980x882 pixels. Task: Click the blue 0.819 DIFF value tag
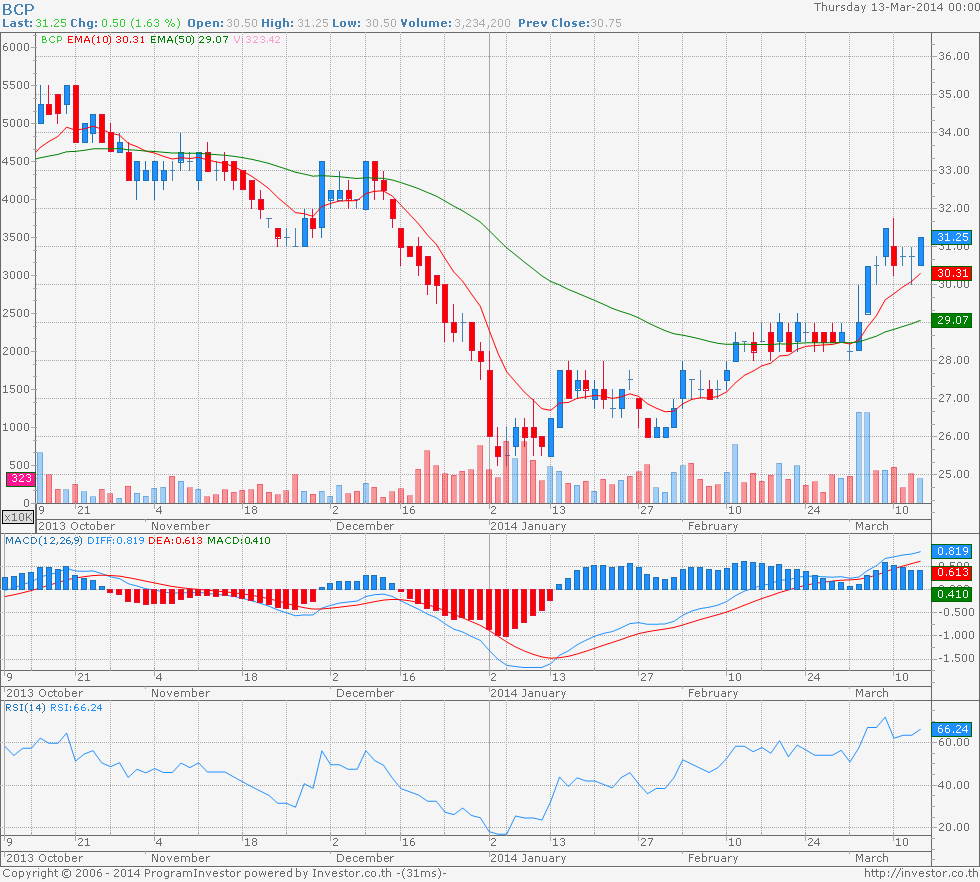[951, 551]
